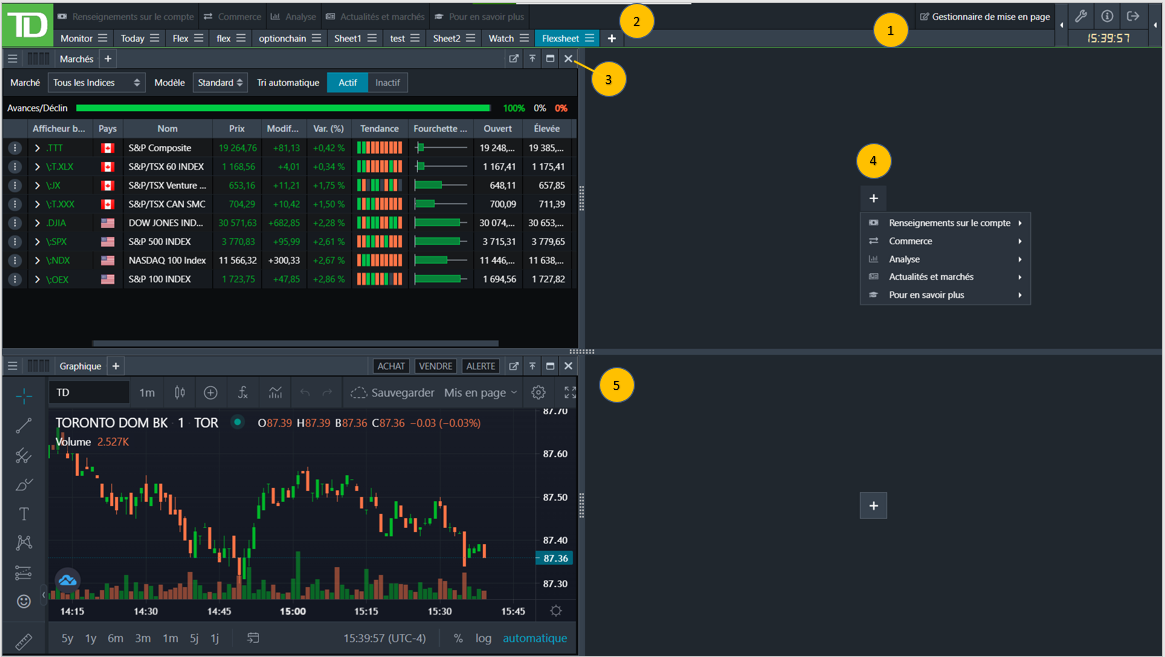Open chart settings gear icon
Screen dimensions: 1165x657
pyautogui.click(x=538, y=393)
